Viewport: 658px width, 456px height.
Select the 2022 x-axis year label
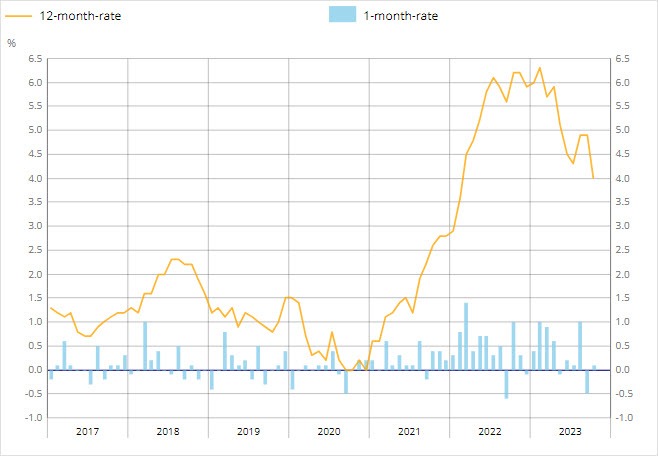tap(490, 431)
